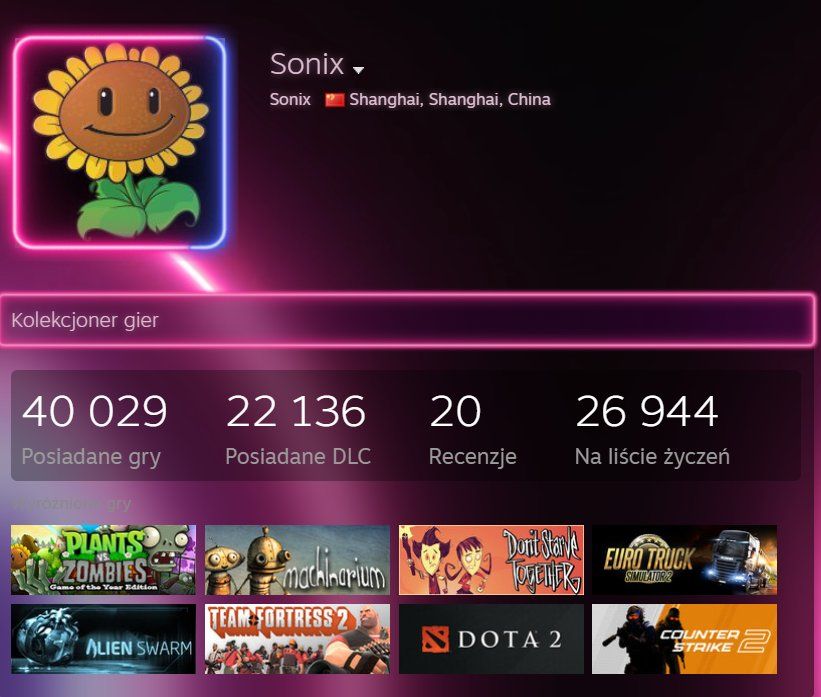Screen dimensions: 821x697
Task: Open the Kolekcjoner gier showcase header
Action: click(407, 320)
